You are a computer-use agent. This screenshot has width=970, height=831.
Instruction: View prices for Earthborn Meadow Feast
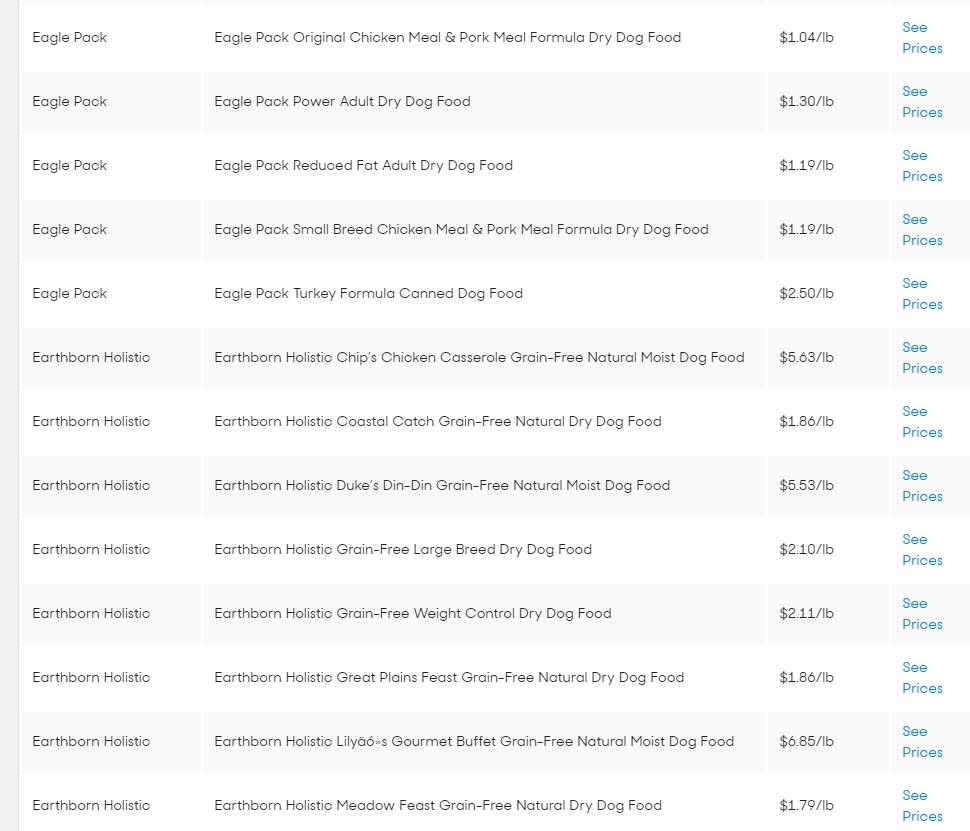click(x=921, y=806)
